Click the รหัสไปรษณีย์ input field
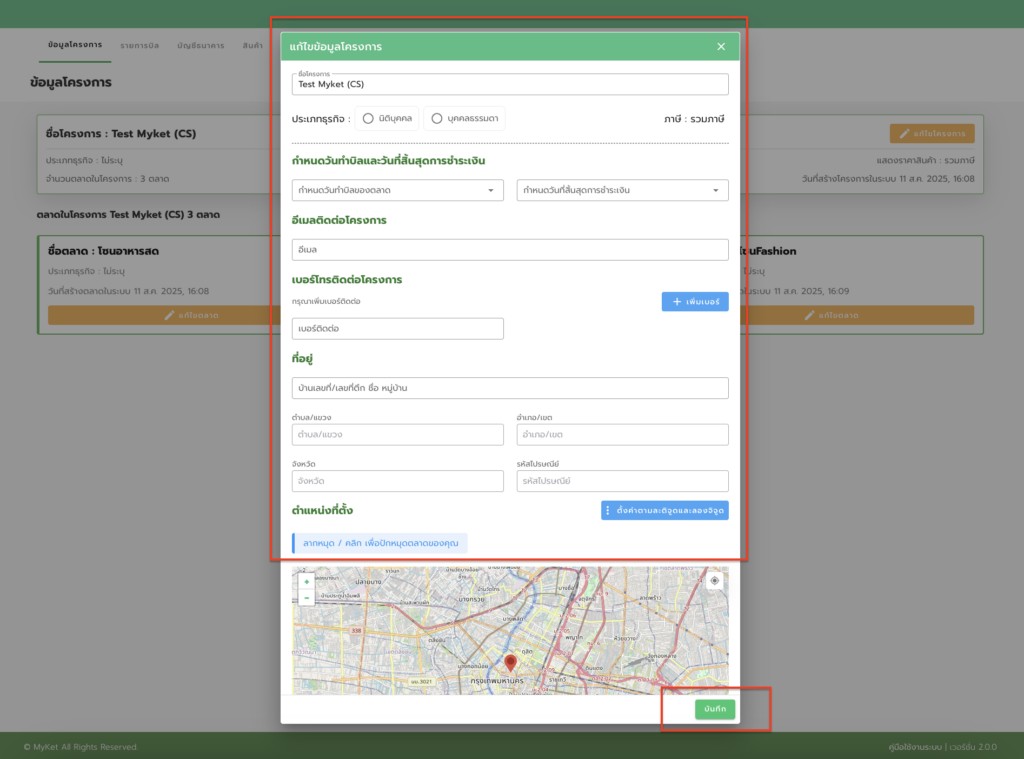This screenshot has width=1024, height=759. point(622,481)
